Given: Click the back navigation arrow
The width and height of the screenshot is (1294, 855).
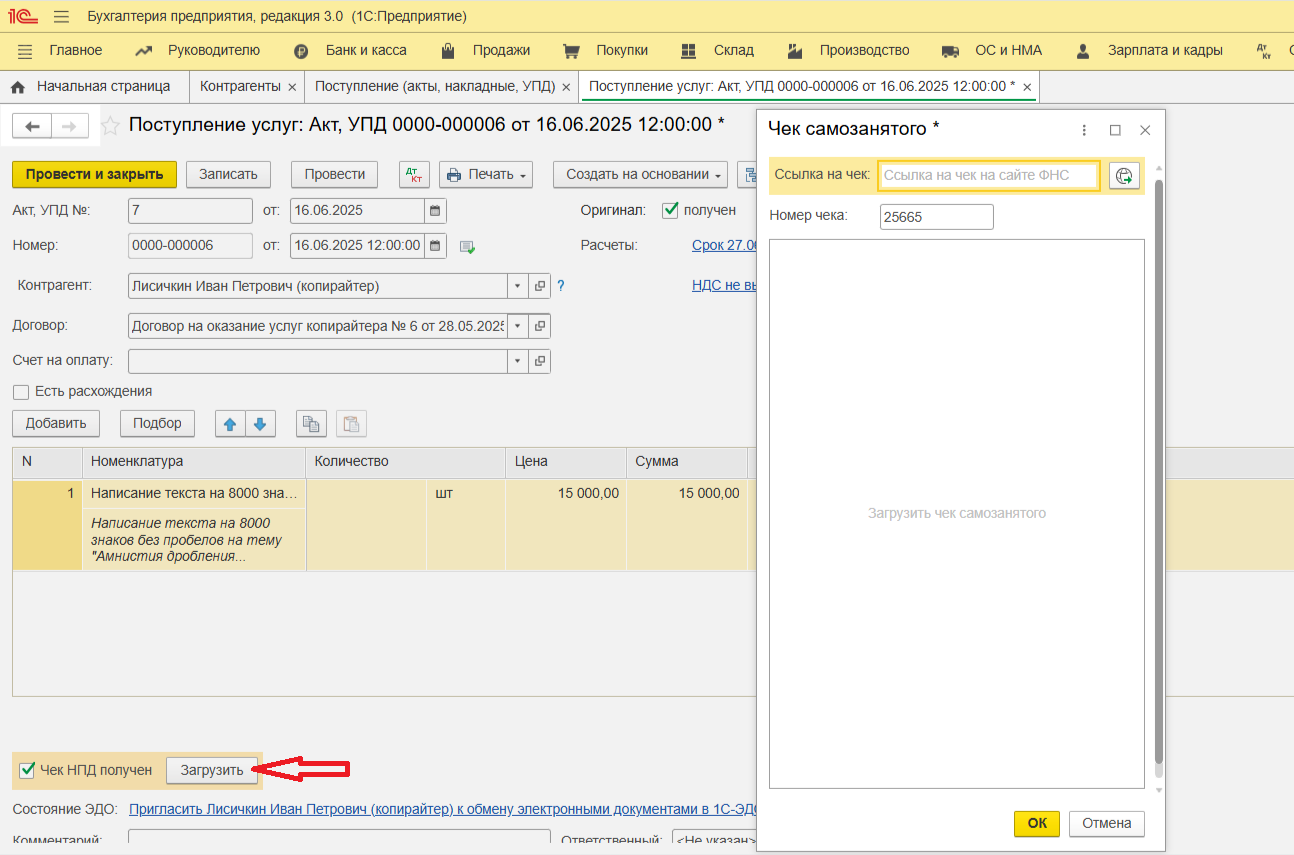Looking at the screenshot, I should [32, 126].
